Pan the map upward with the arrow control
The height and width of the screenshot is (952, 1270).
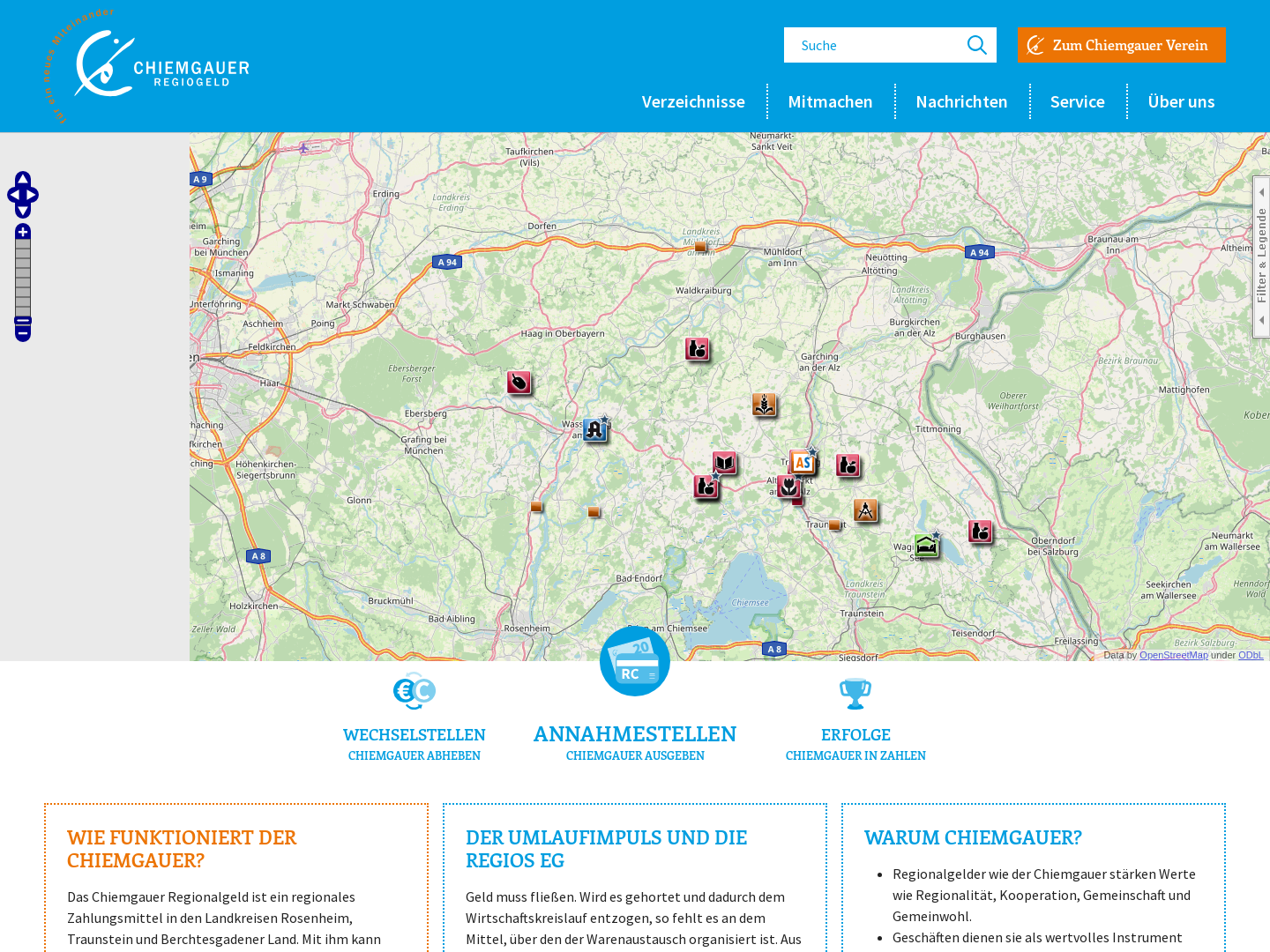[23, 179]
